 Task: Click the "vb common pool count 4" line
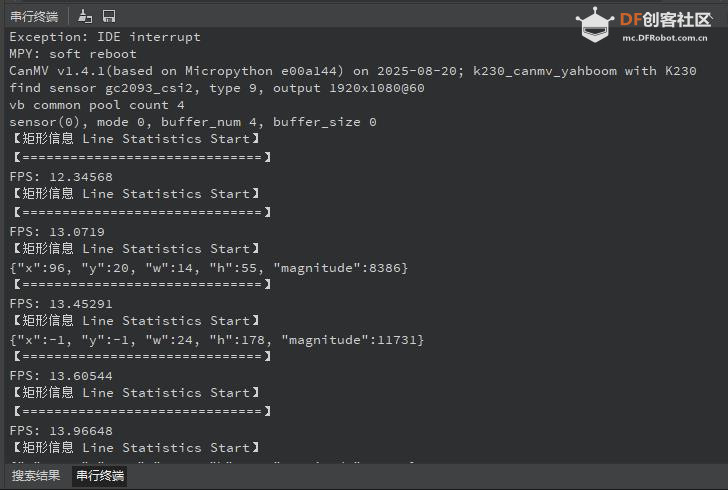point(97,105)
